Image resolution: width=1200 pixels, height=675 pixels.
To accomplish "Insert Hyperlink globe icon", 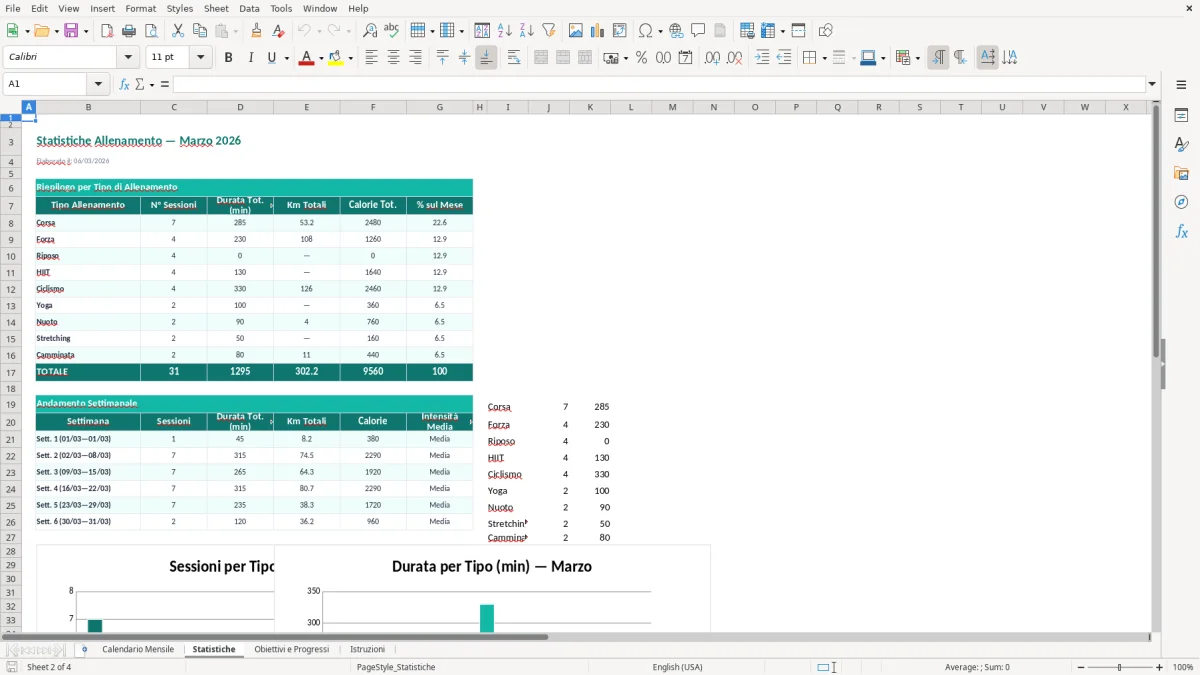I will (676, 31).
